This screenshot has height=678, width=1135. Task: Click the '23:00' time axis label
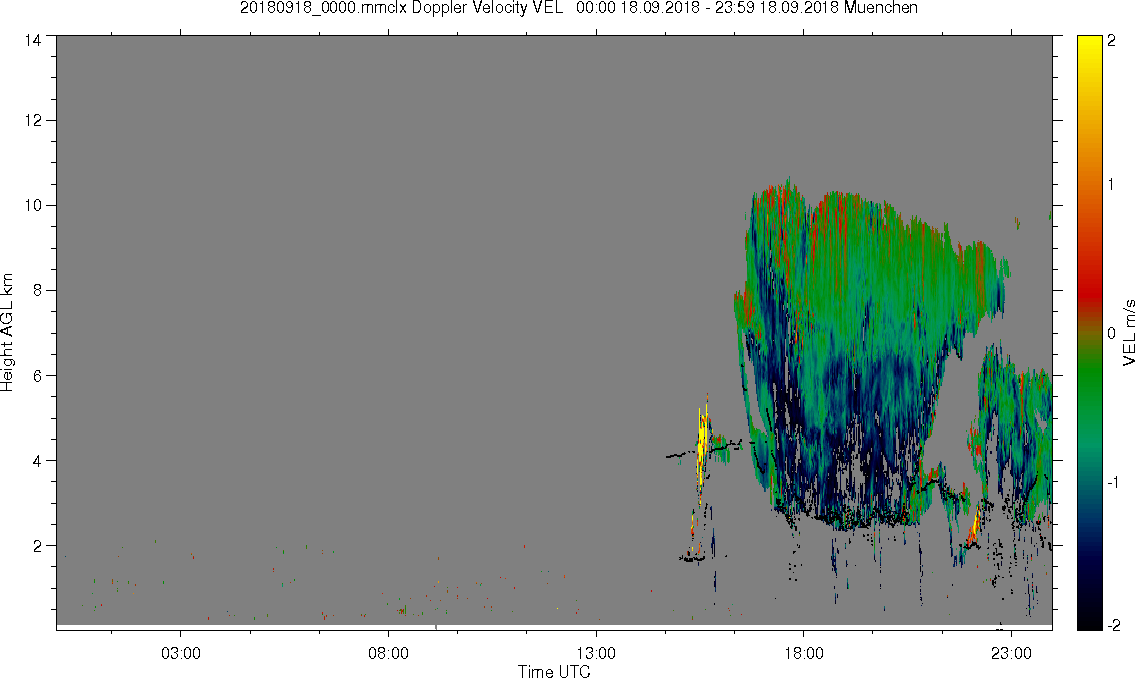(x=1011, y=653)
